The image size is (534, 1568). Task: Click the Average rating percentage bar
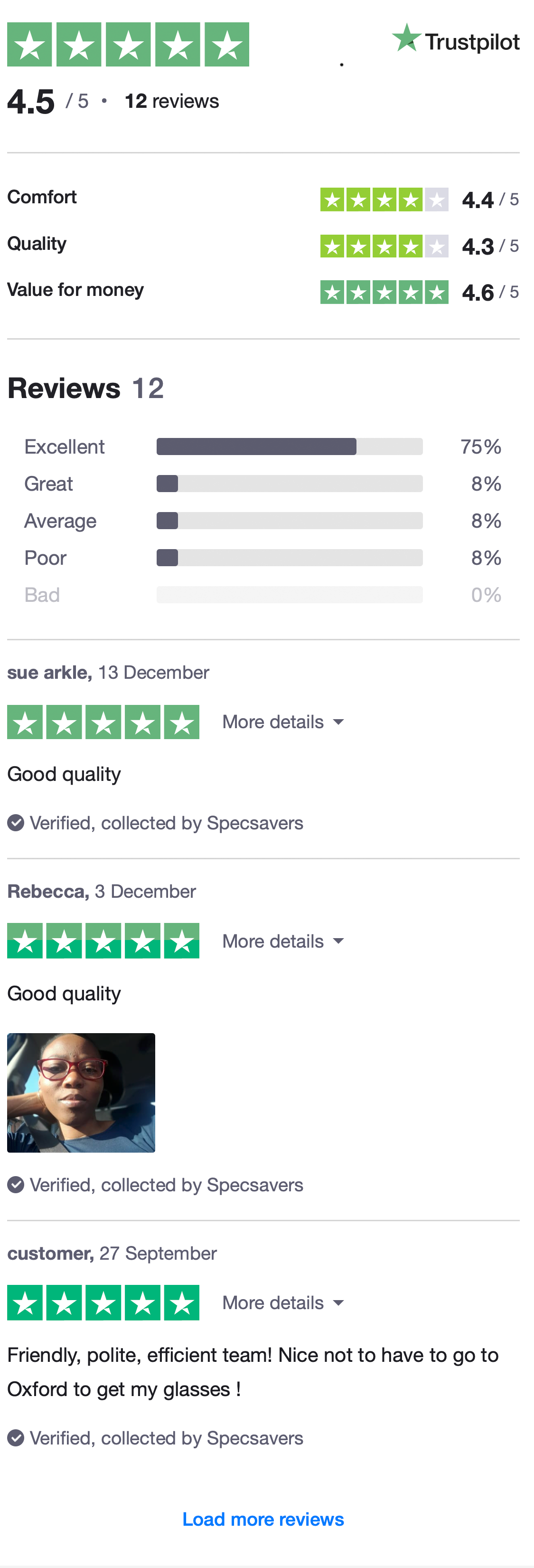(289, 521)
